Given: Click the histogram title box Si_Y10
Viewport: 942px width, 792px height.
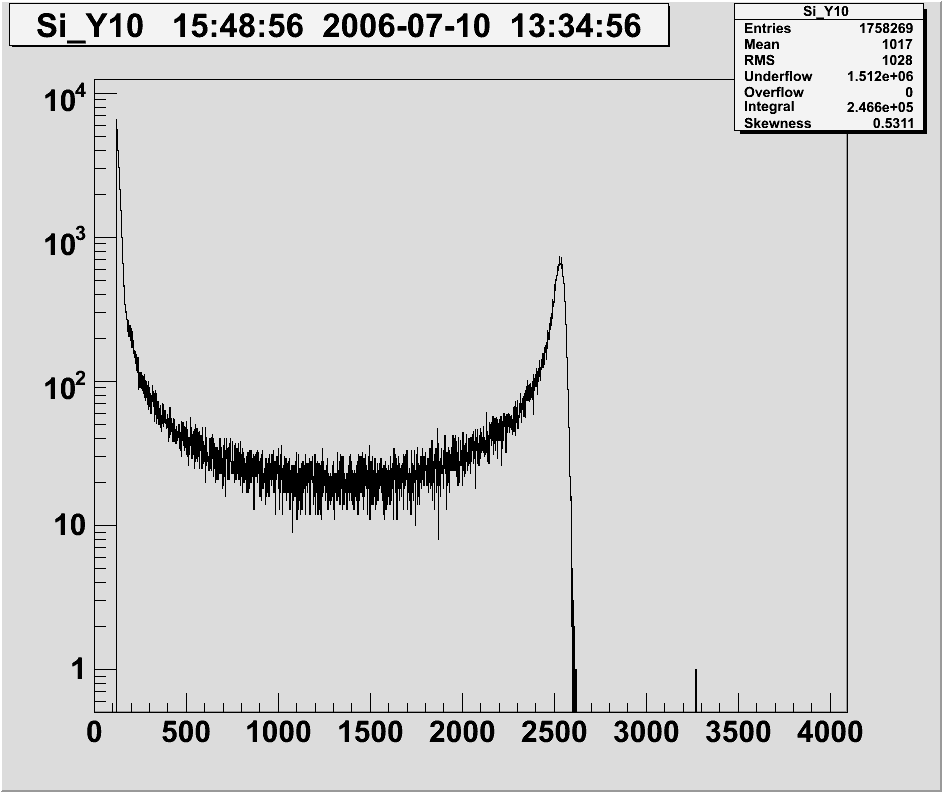Looking at the screenshot, I should click(x=338, y=25).
